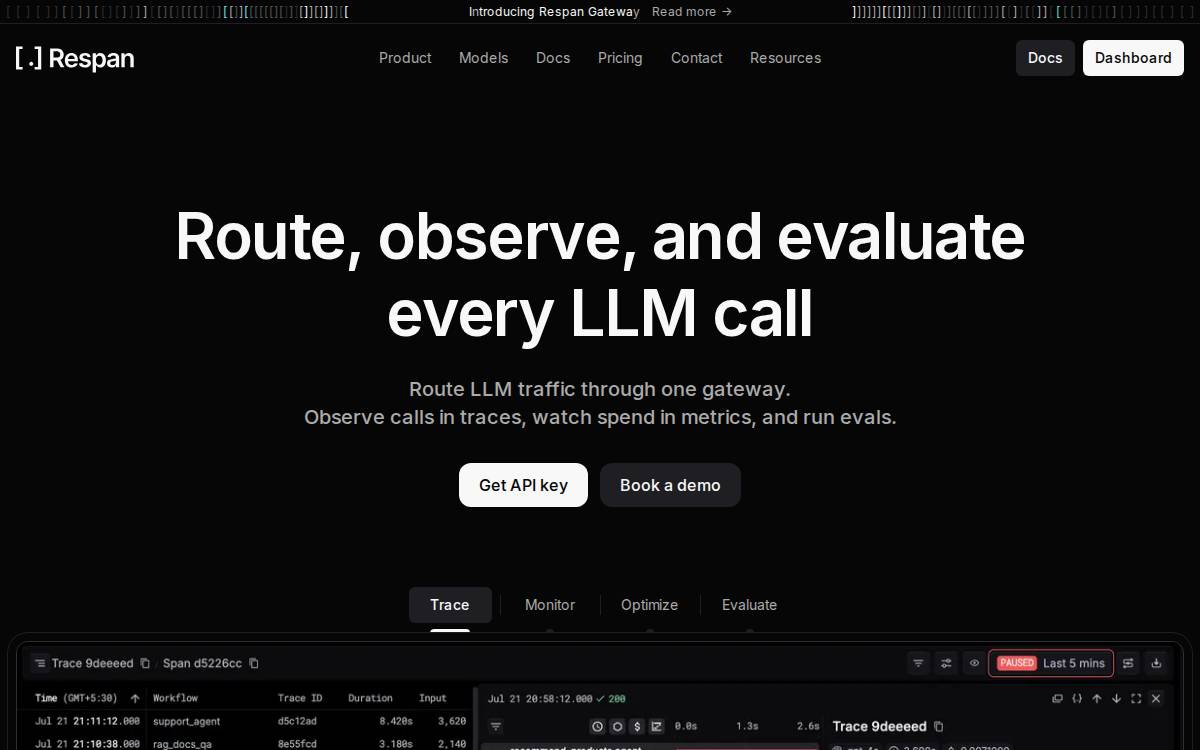Click the JSON braces icon in detail panel

1077,698
